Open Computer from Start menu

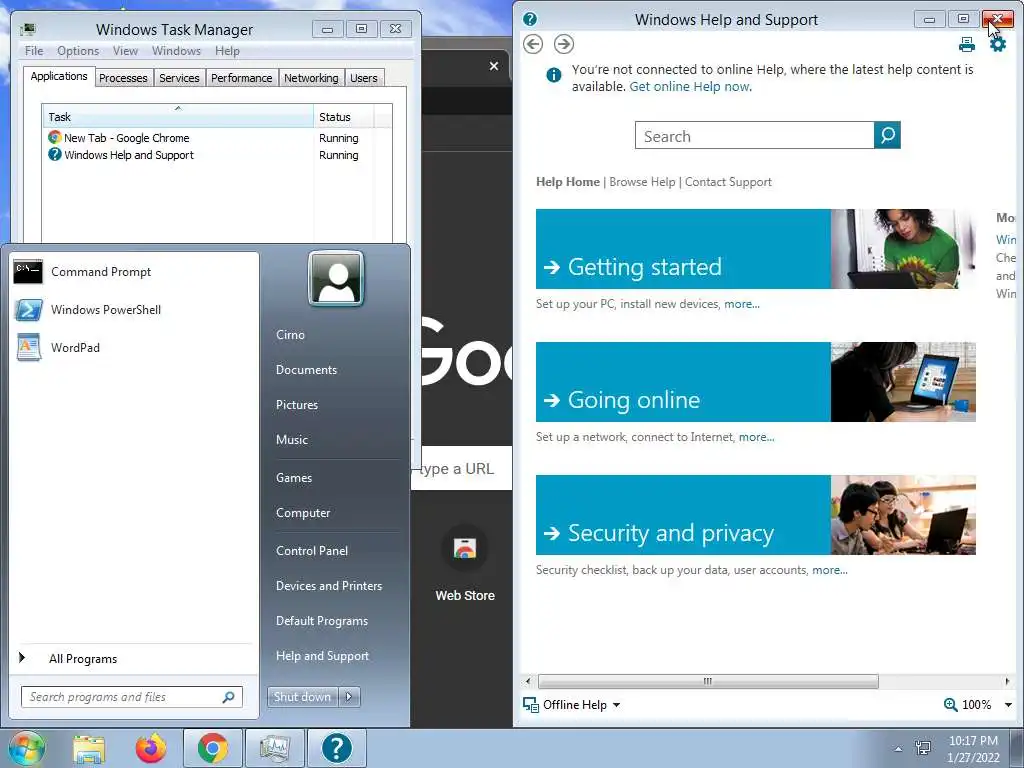click(x=302, y=513)
